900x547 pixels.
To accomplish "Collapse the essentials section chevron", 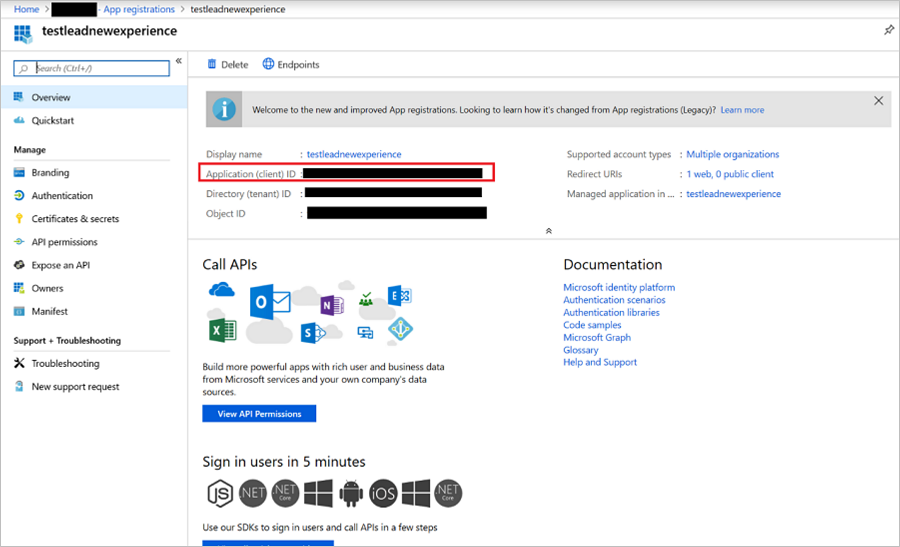I will pyautogui.click(x=548, y=231).
